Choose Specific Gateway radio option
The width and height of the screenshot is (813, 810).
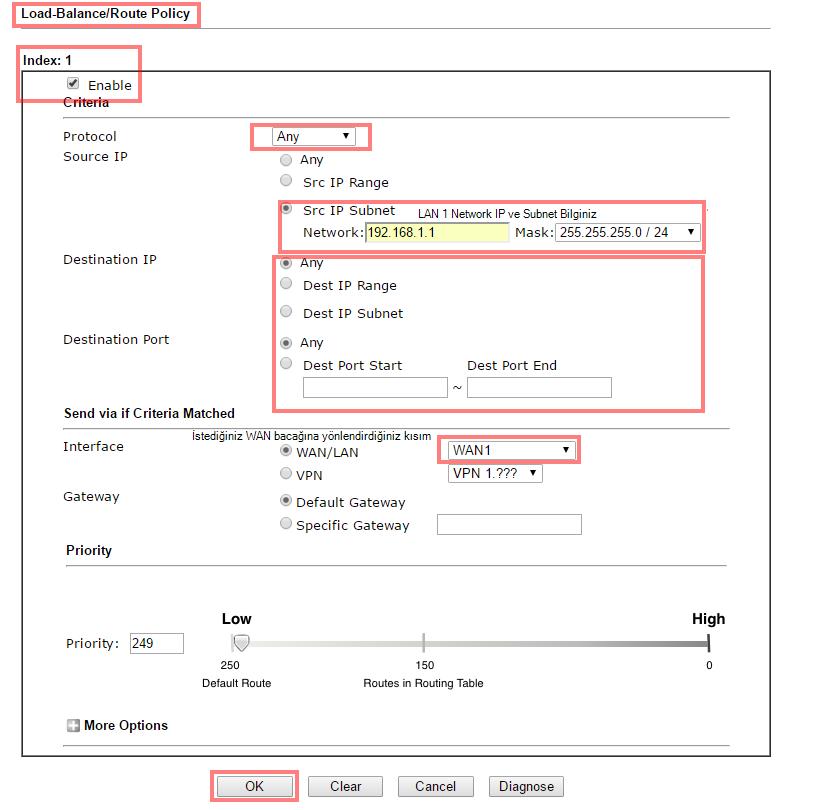(287, 524)
